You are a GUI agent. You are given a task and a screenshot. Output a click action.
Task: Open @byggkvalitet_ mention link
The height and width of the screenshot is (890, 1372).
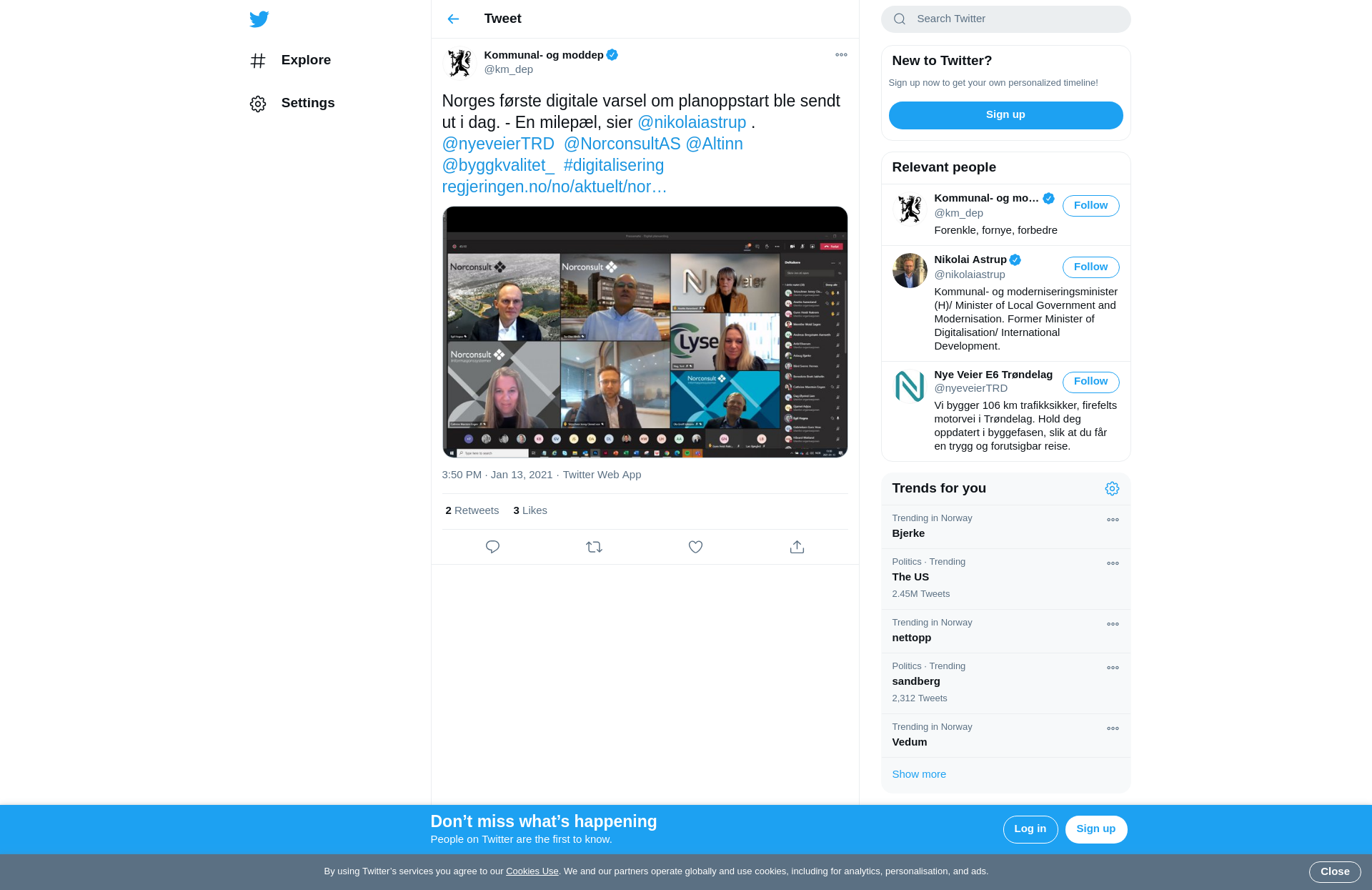pos(498,165)
